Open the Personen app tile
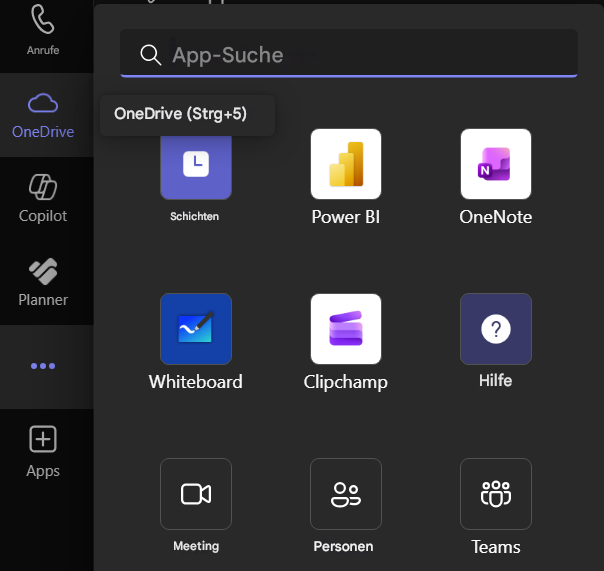Image resolution: width=604 pixels, height=571 pixels. pos(346,494)
